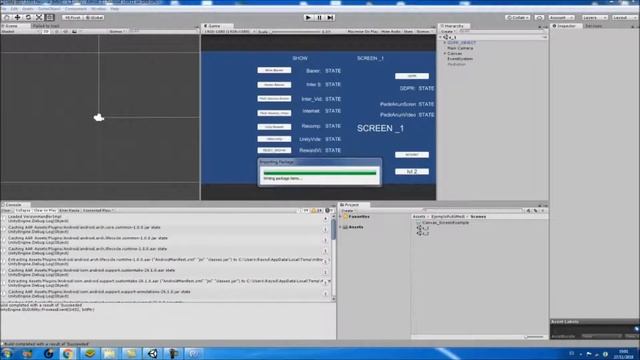This screenshot has width=640, height=360.
Task: Open the GameObject menu
Action: [x=49, y=9]
